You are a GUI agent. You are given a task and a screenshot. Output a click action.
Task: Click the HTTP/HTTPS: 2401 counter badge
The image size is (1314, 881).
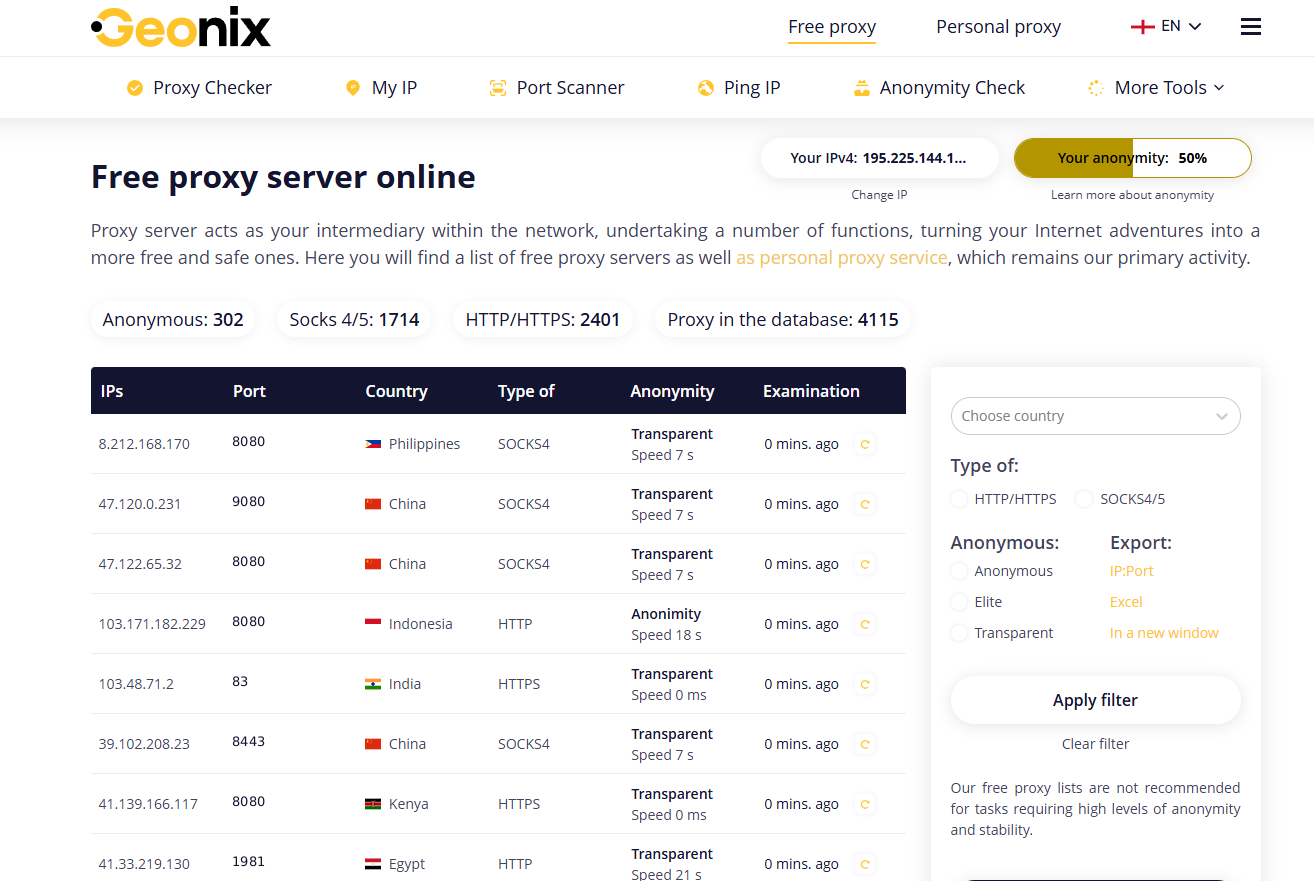543,320
